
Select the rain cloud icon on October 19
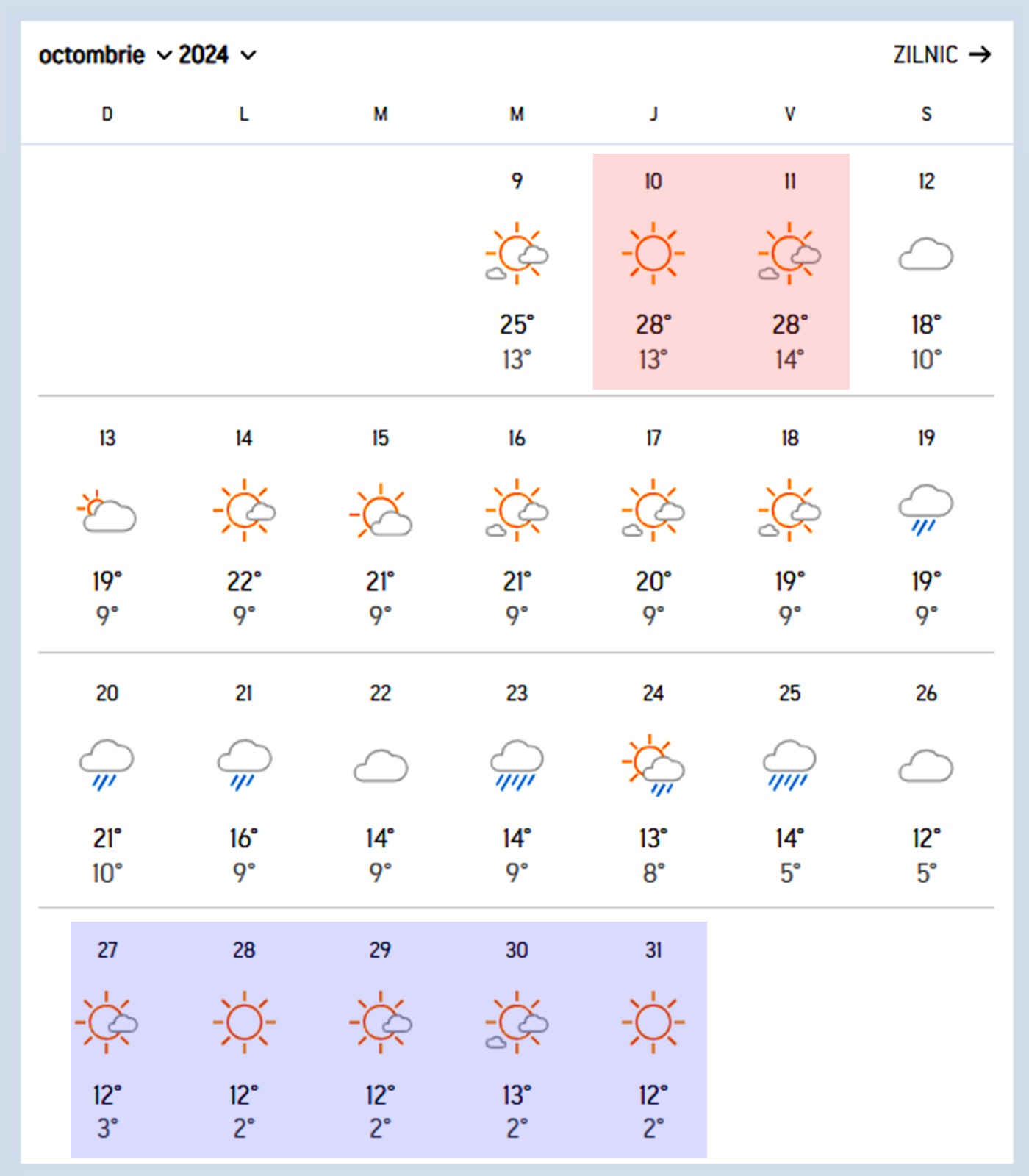[926, 509]
